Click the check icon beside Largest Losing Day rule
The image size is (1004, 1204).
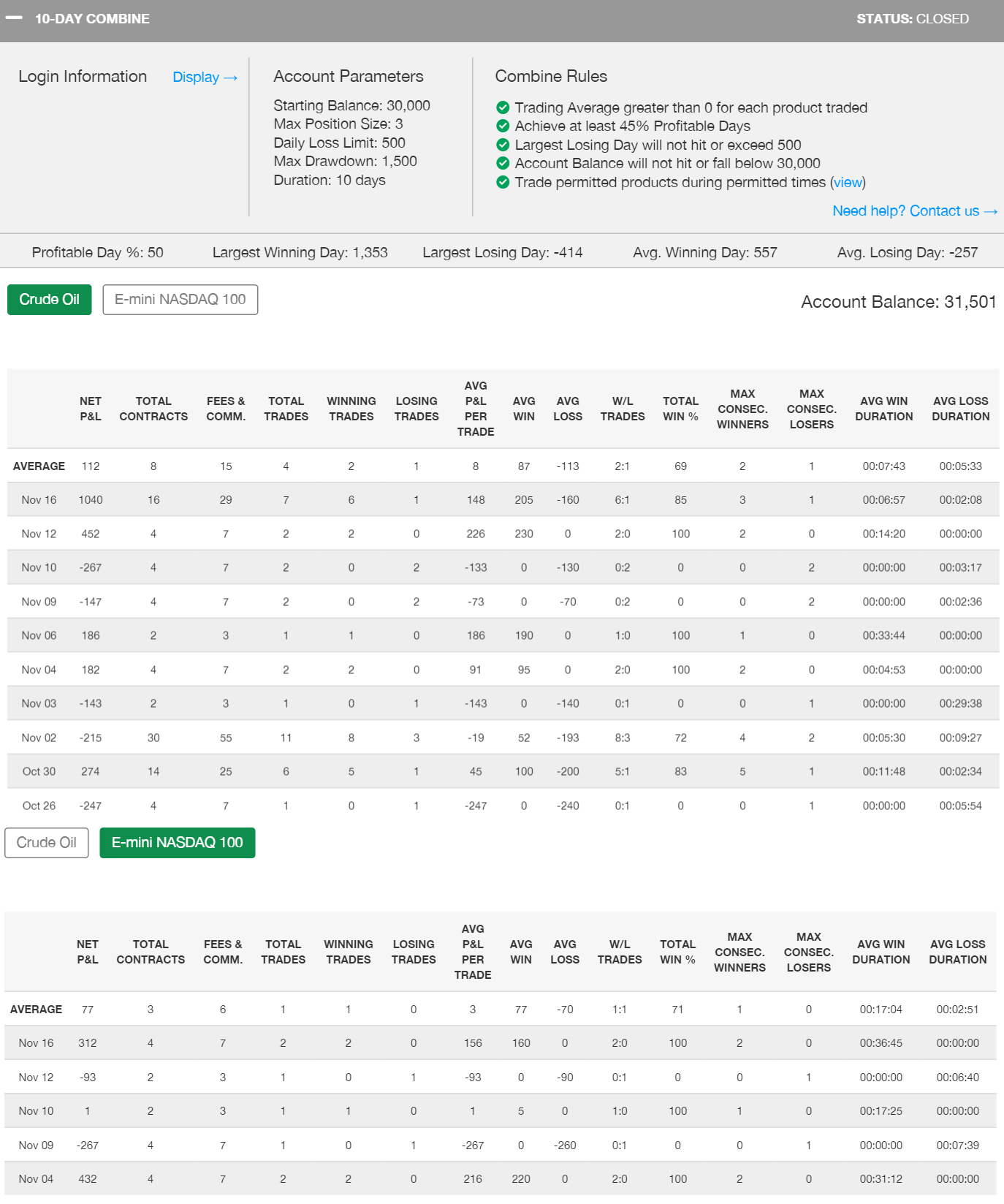click(503, 145)
